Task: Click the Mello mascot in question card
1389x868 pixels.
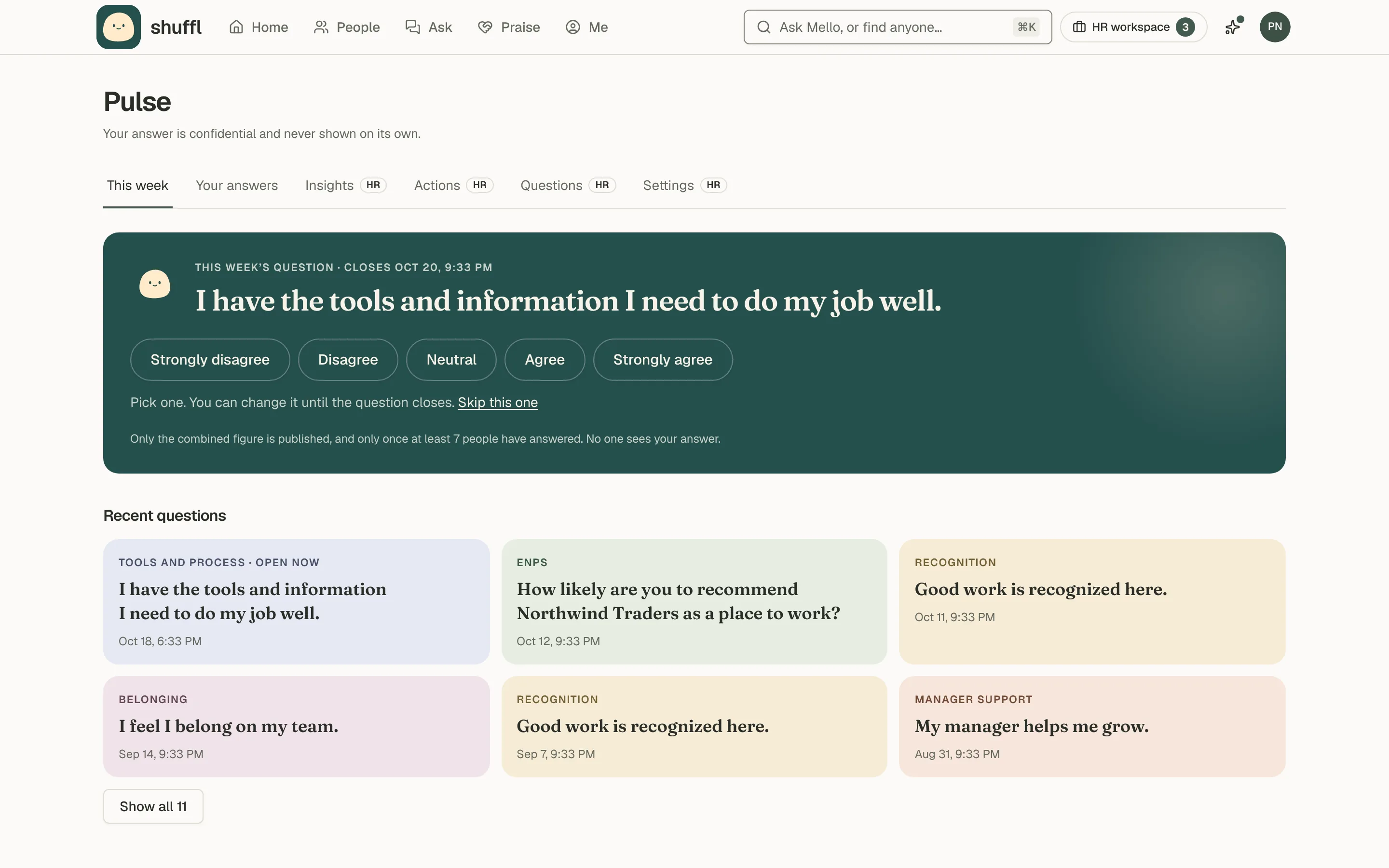Action: tap(154, 284)
